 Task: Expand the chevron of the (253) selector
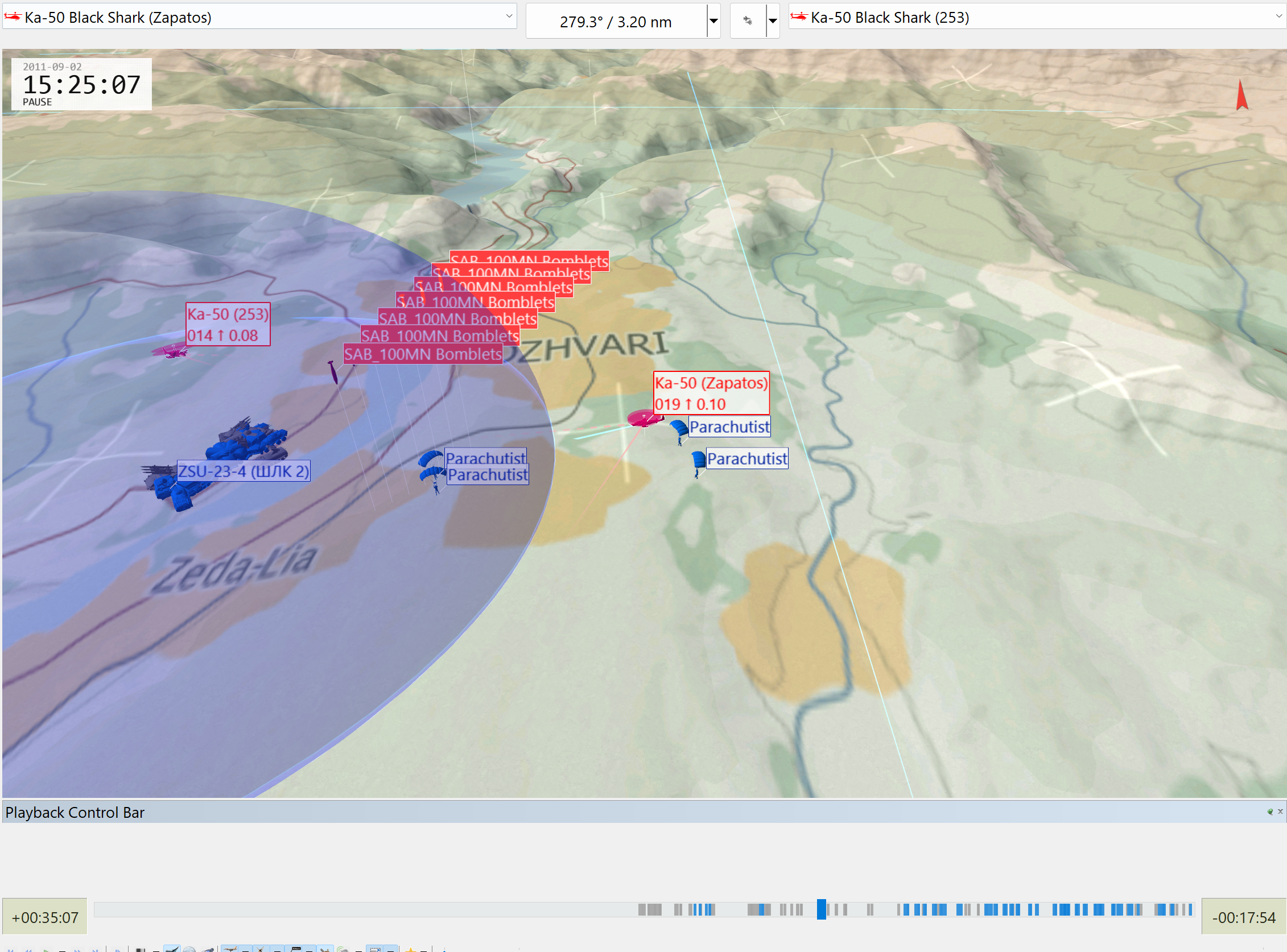pos(1278,16)
